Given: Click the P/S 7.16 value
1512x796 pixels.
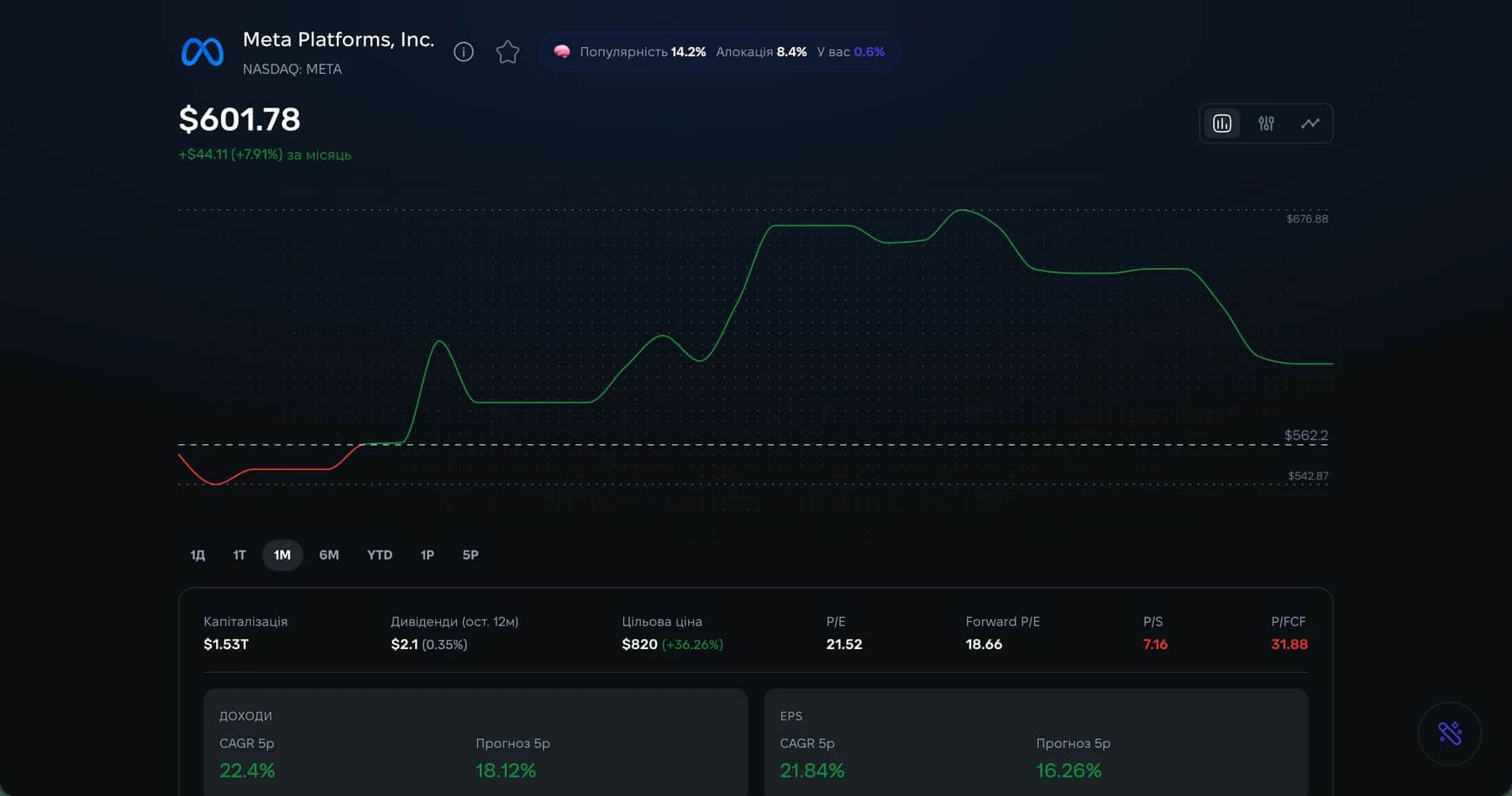Looking at the screenshot, I should point(1155,644).
